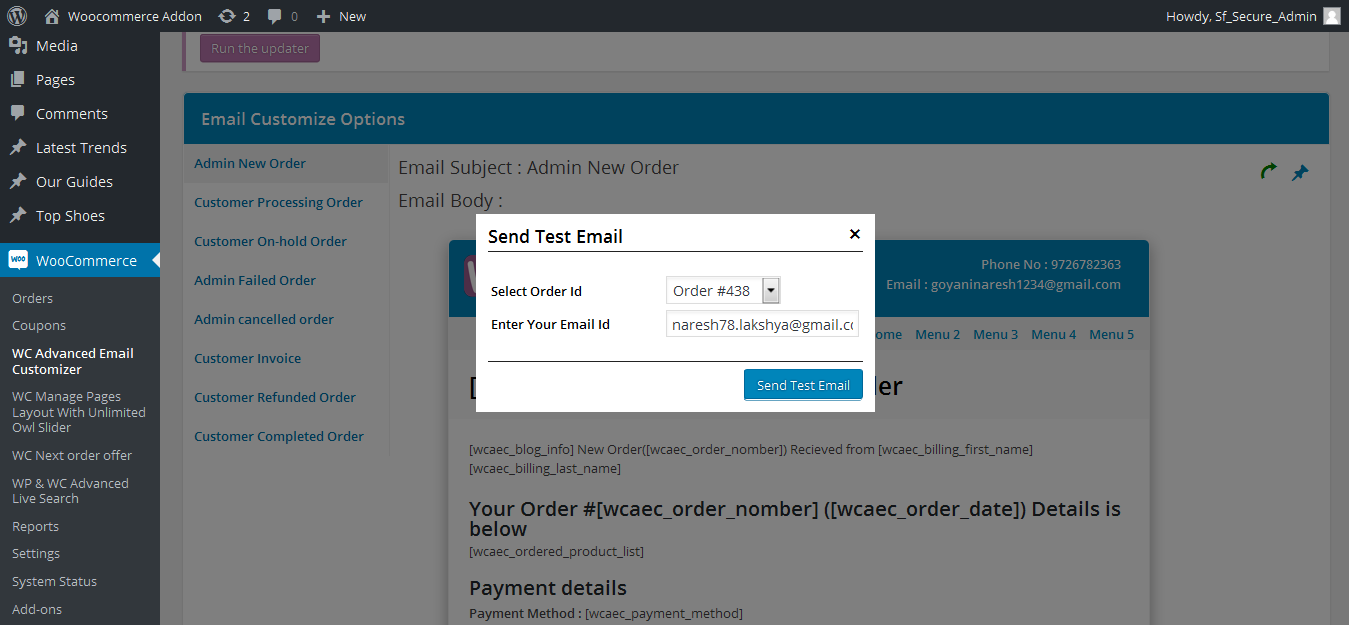The height and width of the screenshot is (625, 1349).
Task: Go to WC Next order offer page
Action: coord(72,455)
